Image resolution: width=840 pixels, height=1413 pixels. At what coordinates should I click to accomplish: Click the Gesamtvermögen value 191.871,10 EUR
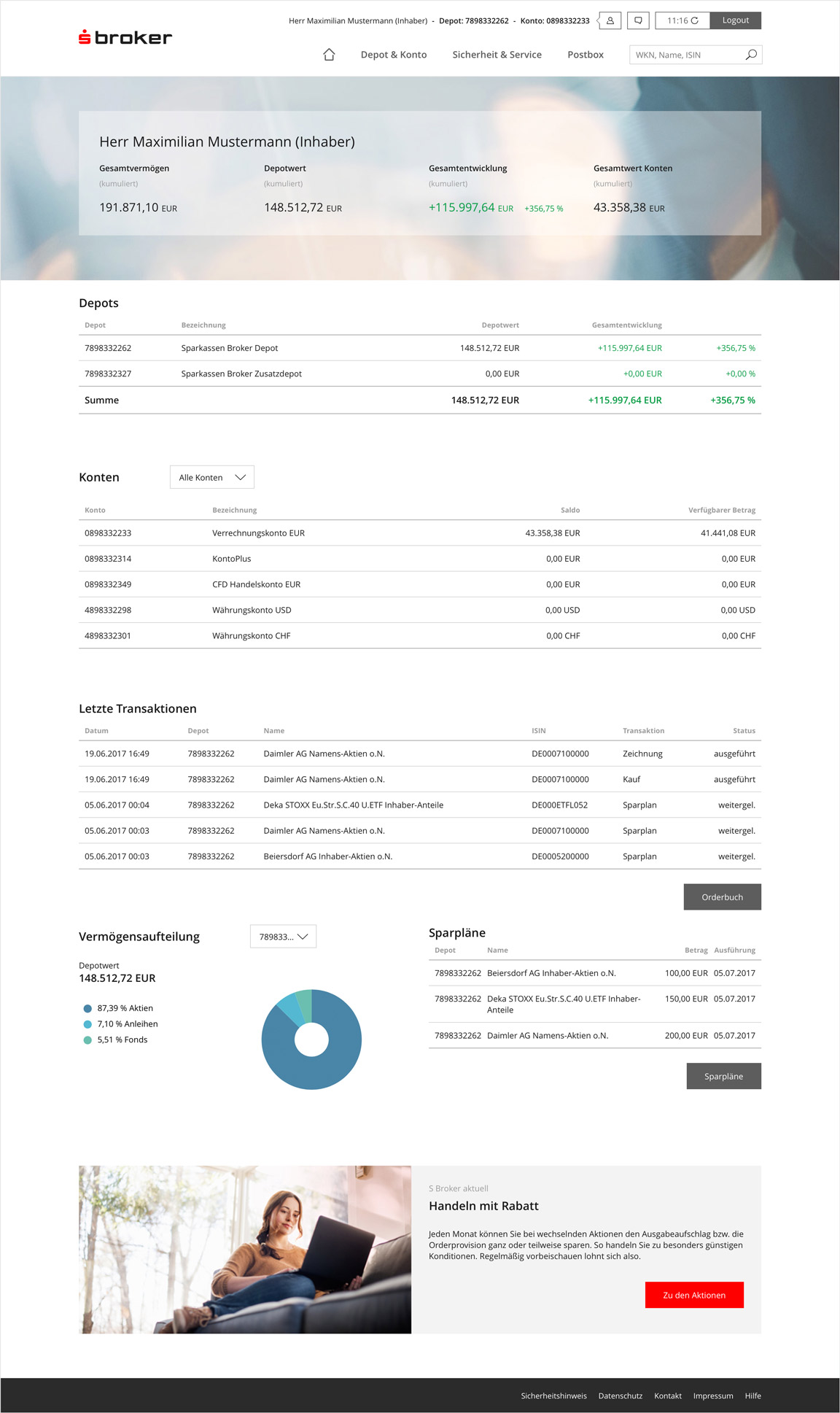pyautogui.click(x=138, y=208)
